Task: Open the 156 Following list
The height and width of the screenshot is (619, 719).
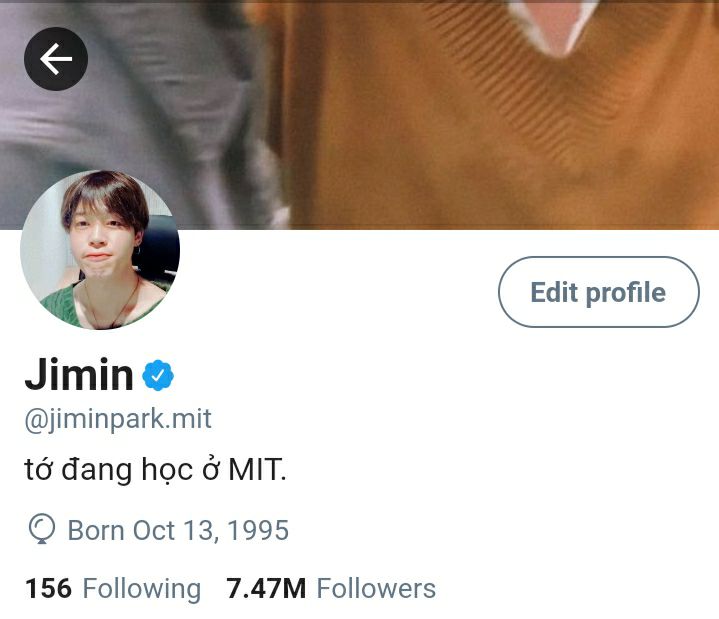Action: click(113, 589)
